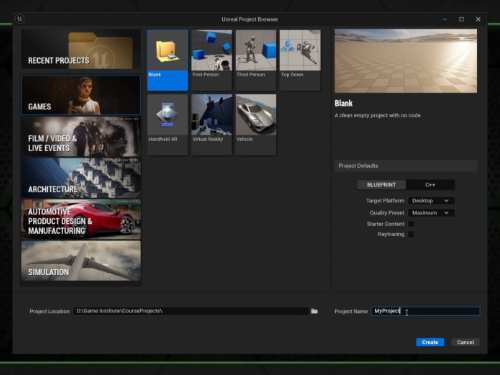Image resolution: width=500 pixels, height=375 pixels.
Task: Select the Virtual Reality template
Action: (x=212, y=124)
